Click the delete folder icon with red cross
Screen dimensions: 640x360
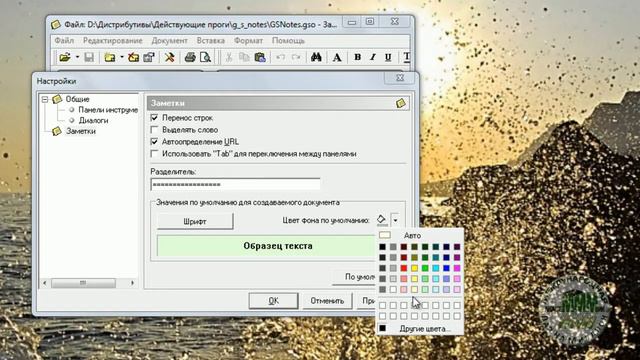tap(133, 57)
